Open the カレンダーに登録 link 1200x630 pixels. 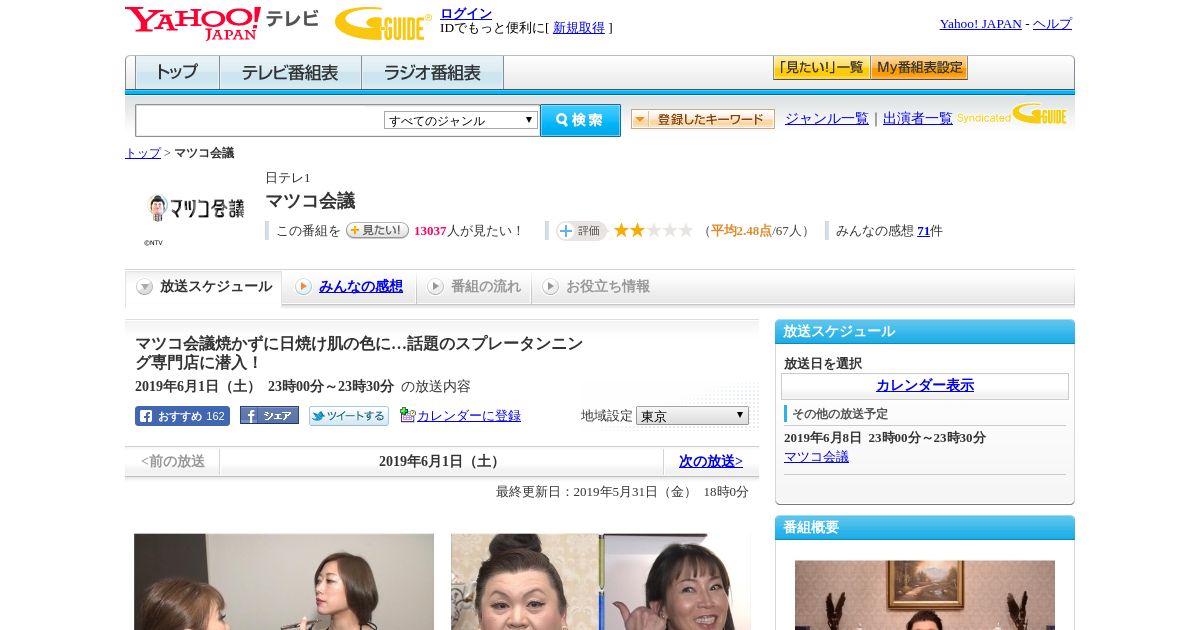(x=469, y=416)
